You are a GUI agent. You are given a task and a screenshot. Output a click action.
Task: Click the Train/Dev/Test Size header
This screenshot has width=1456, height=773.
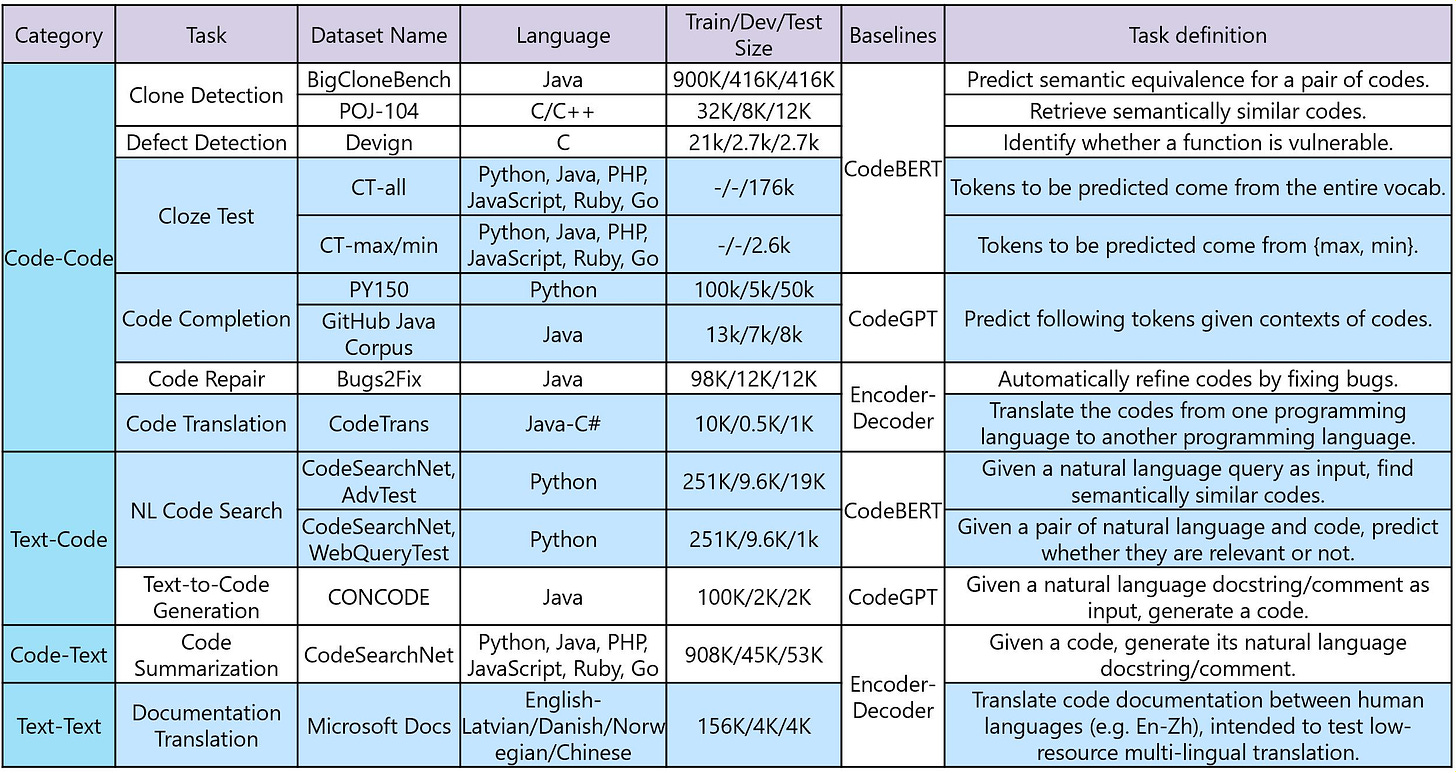[753, 34]
